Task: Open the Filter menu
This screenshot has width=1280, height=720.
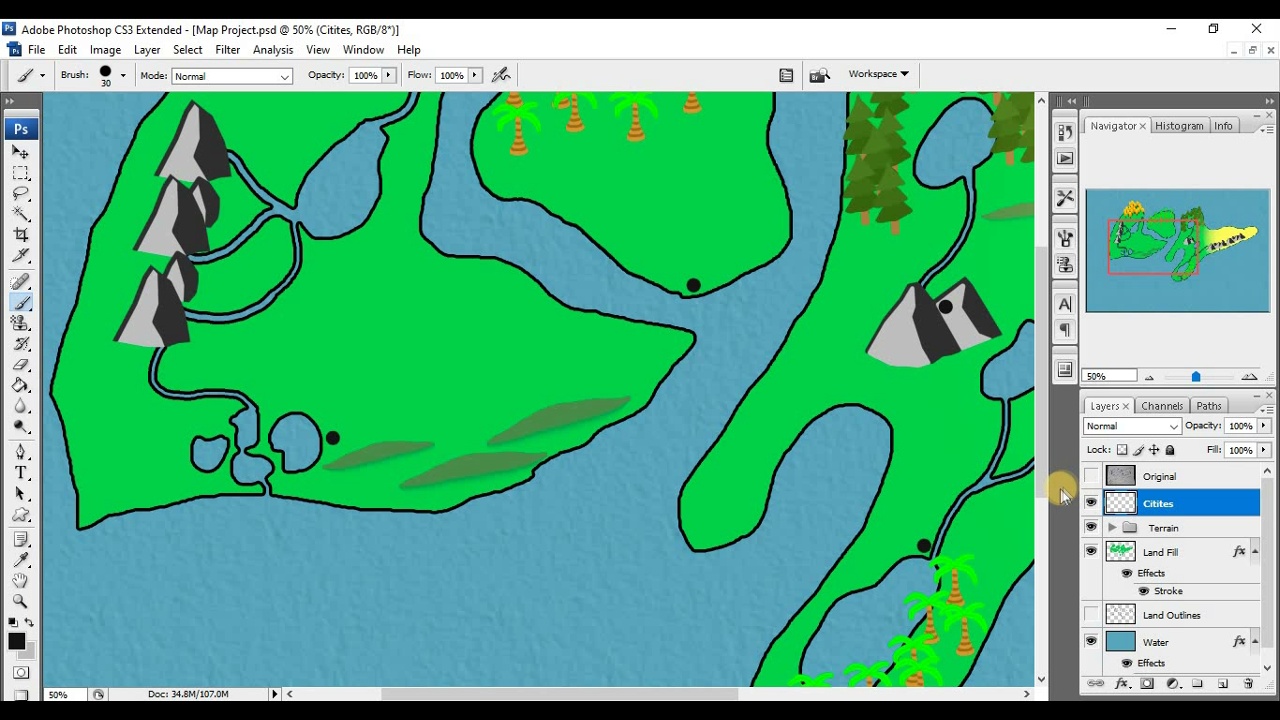Action: (x=227, y=50)
